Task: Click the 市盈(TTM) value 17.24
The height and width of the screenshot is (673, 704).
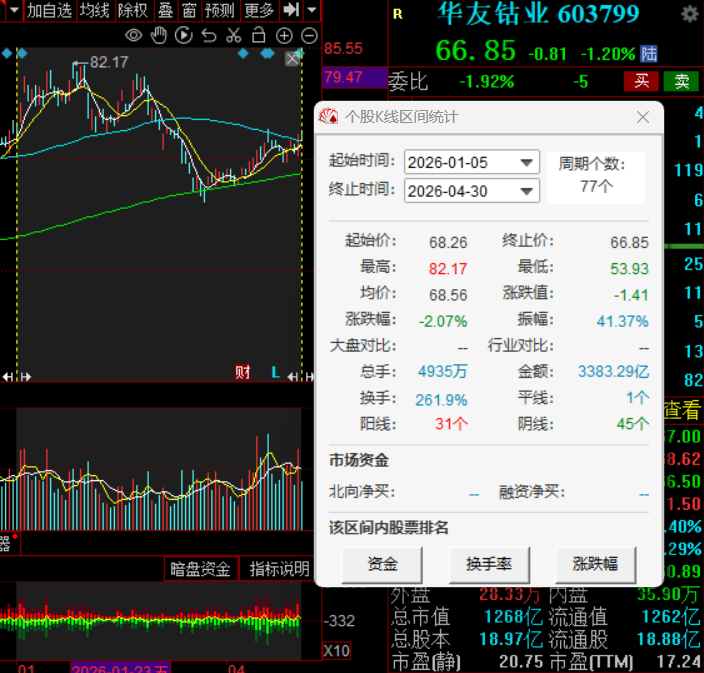Action: click(678, 661)
